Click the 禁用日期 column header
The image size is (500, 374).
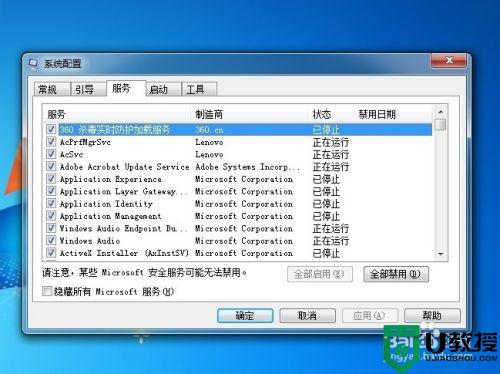393,114
